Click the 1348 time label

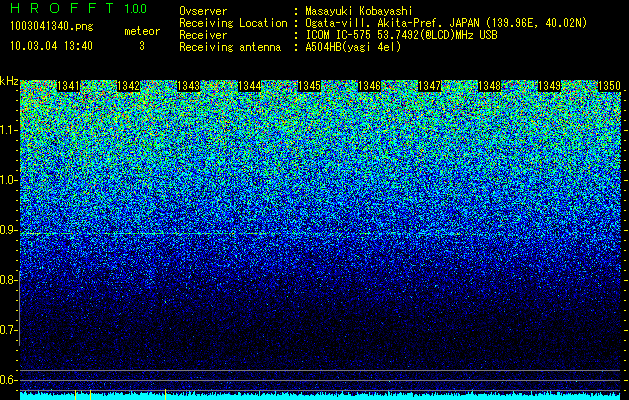[x=490, y=86]
